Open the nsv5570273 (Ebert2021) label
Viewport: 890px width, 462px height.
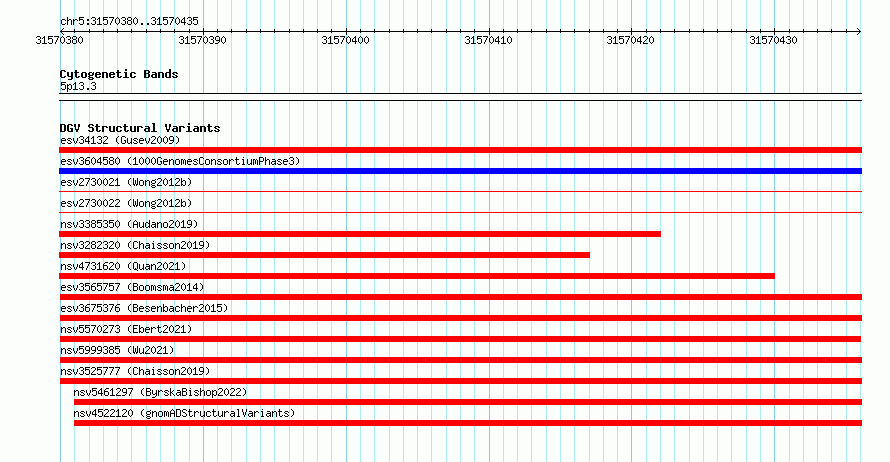(x=126, y=329)
